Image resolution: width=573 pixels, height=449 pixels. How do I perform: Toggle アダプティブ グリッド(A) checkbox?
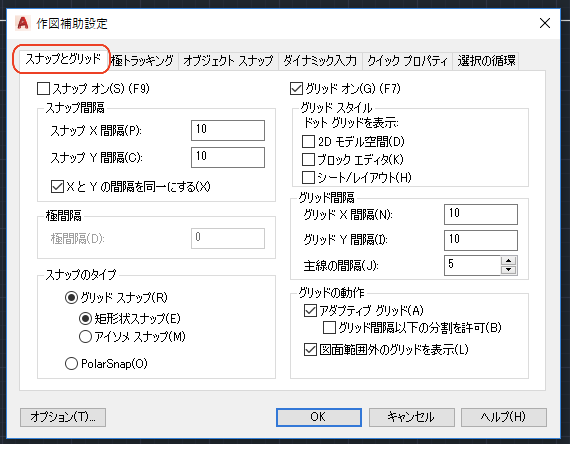click(x=310, y=311)
